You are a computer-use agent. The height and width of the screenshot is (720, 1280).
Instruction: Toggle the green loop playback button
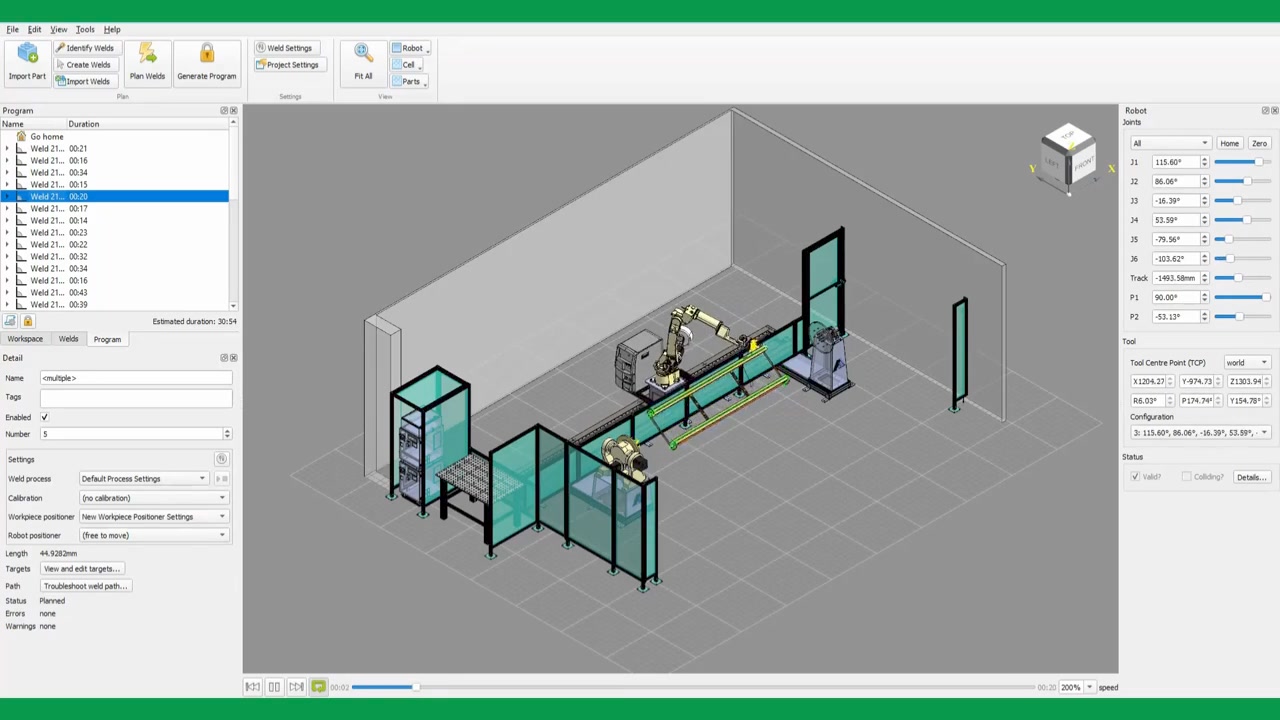point(318,687)
